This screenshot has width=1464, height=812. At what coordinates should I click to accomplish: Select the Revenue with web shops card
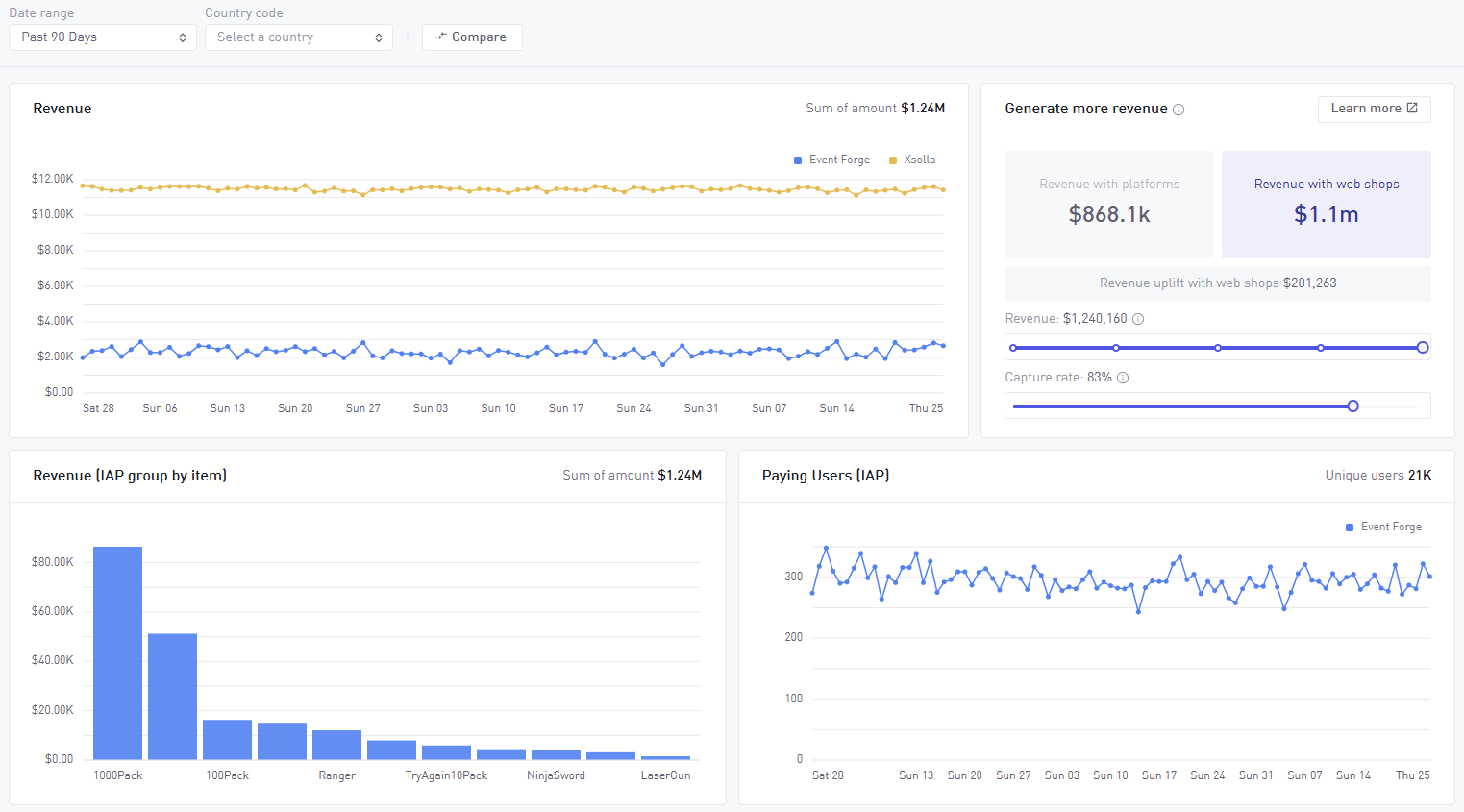tap(1326, 204)
